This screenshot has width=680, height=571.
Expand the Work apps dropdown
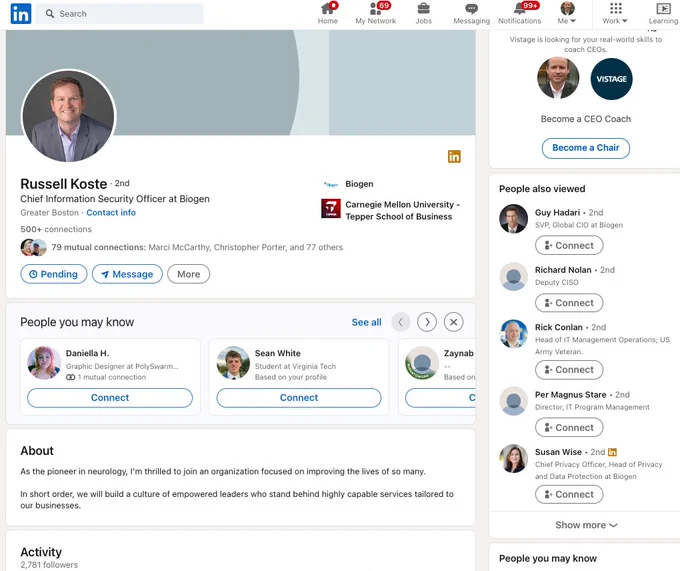pos(615,13)
